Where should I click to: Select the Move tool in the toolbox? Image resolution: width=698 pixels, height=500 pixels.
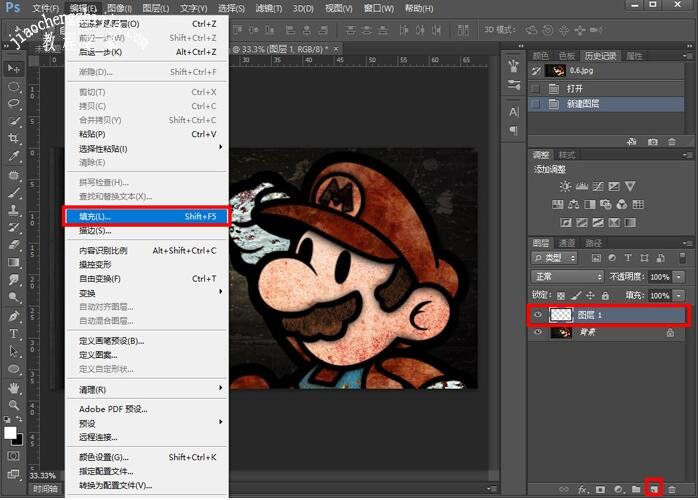pyautogui.click(x=14, y=68)
